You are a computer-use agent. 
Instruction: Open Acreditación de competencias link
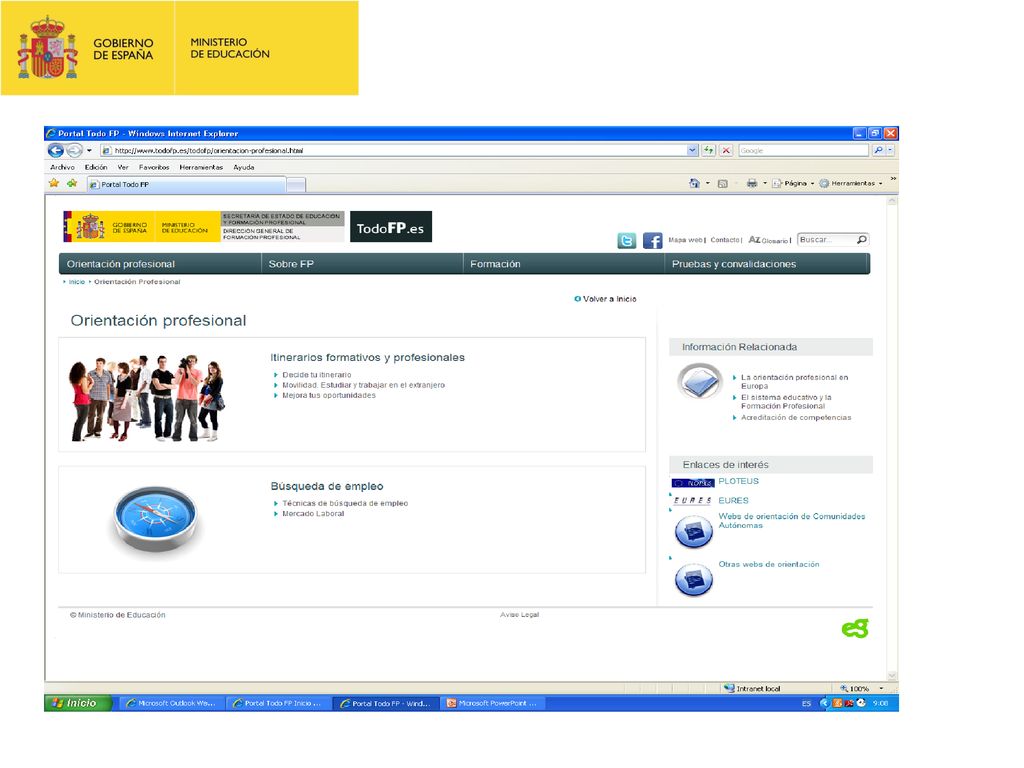coord(796,417)
